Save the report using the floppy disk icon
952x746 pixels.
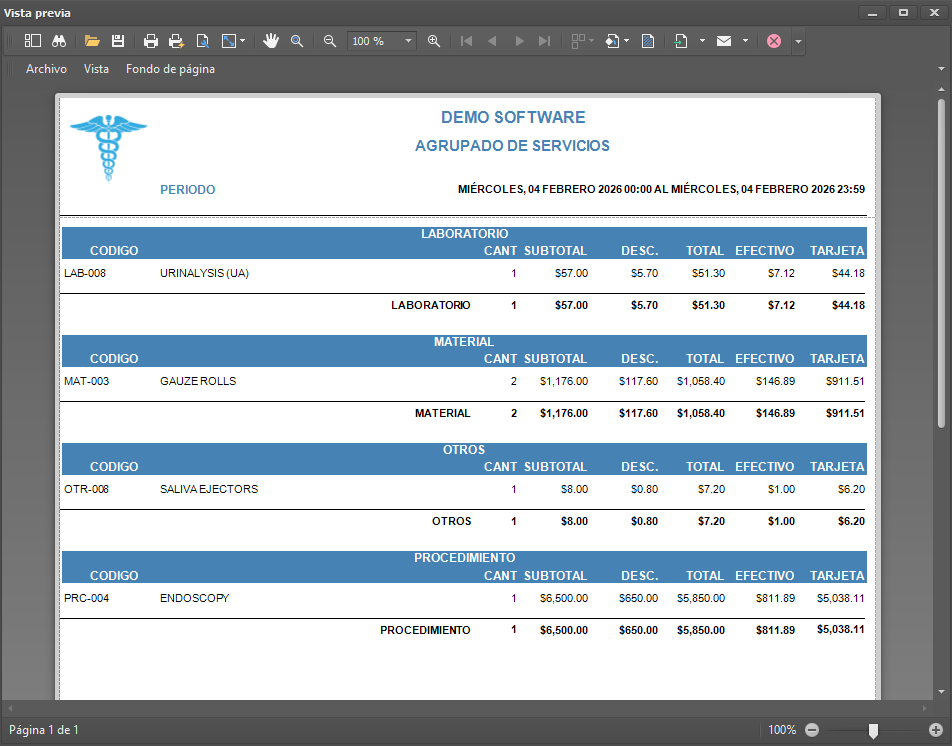tap(118, 41)
